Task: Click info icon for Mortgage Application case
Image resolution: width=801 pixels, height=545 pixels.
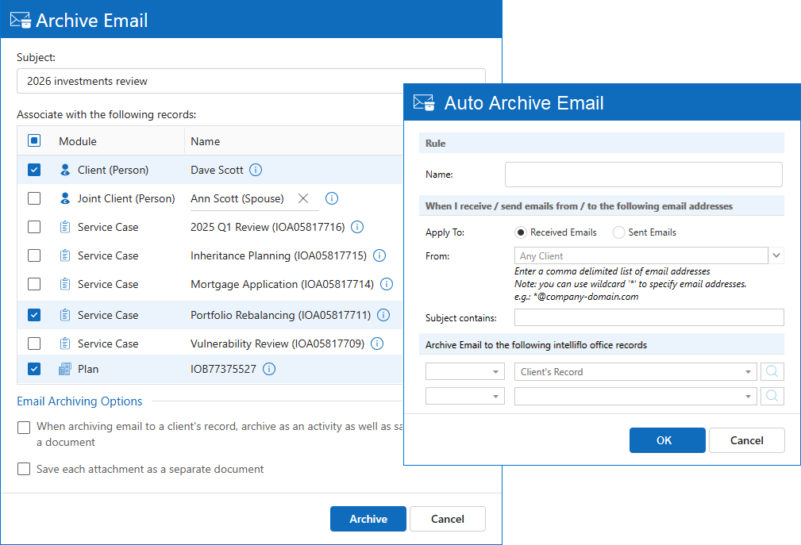Action: click(x=386, y=285)
